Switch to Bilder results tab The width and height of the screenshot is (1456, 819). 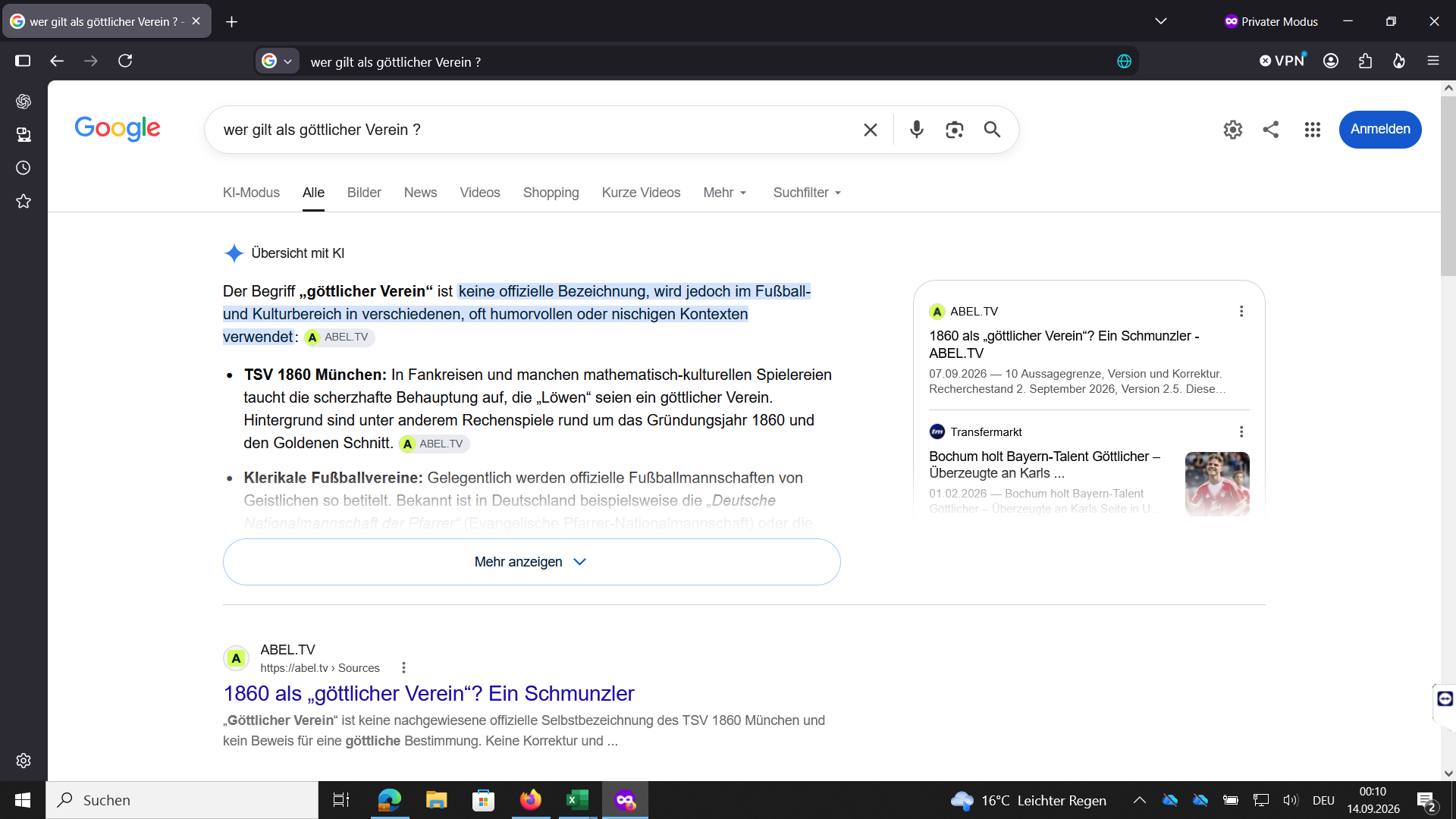[364, 193]
